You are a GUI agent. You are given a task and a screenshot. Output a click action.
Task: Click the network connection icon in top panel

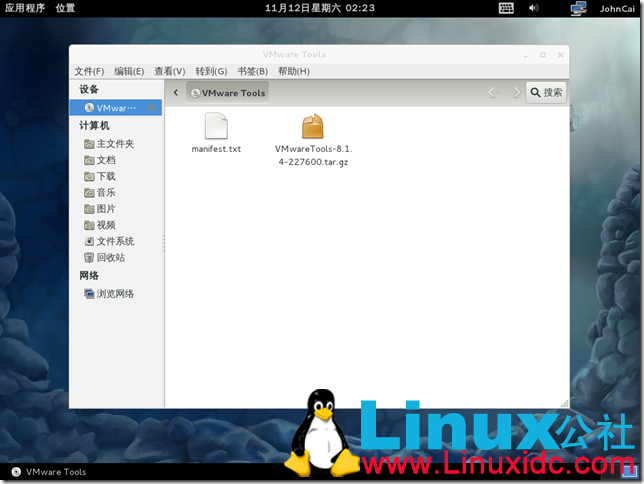tap(578, 8)
